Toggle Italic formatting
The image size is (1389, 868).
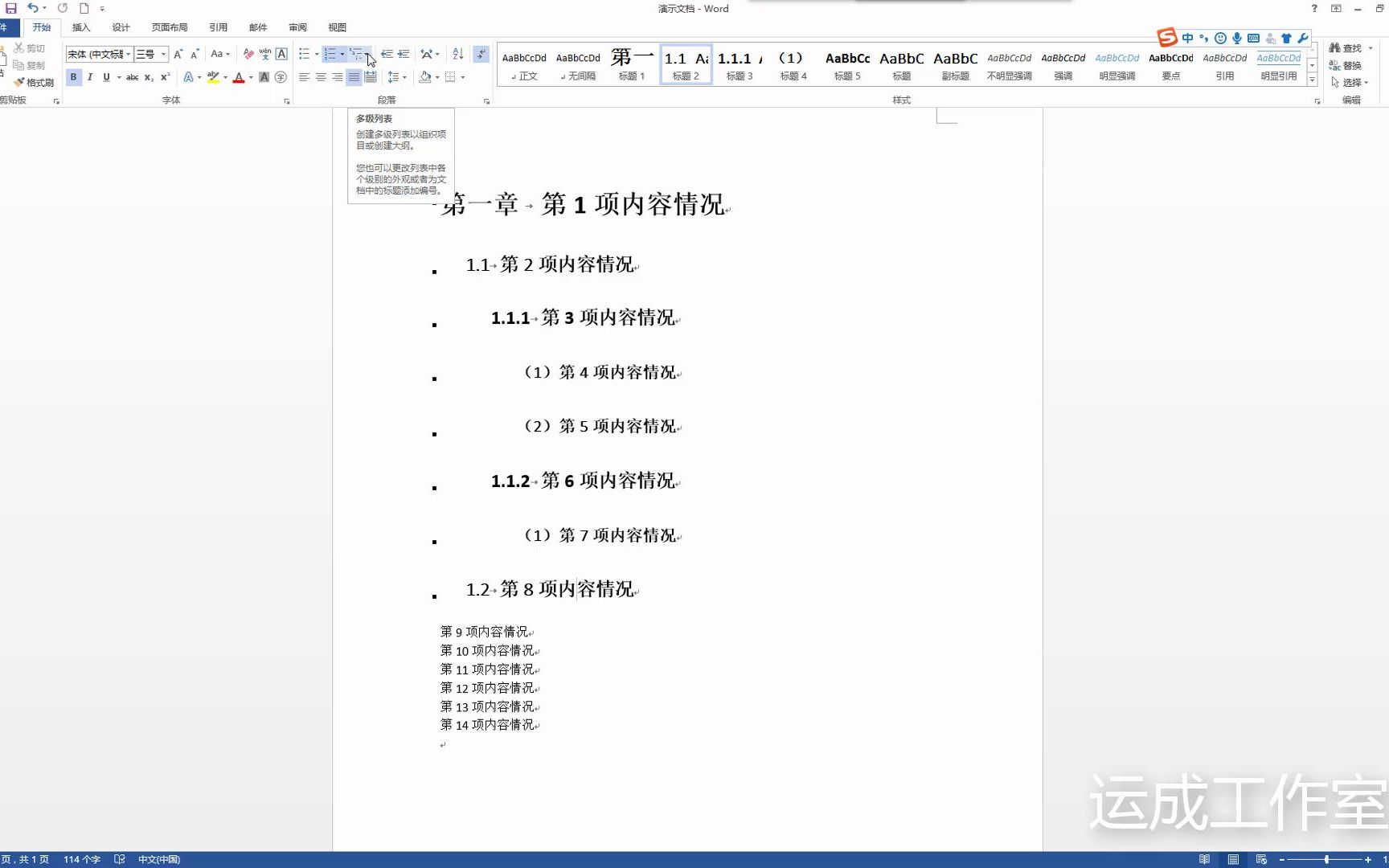(x=90, y=77)
